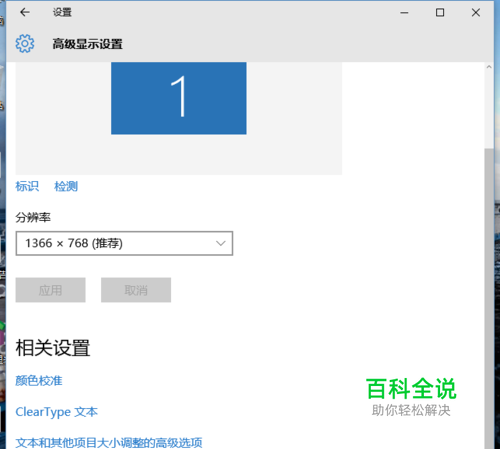
Task: Click the 相关设置 section heading
Action: tap(53, 348)
